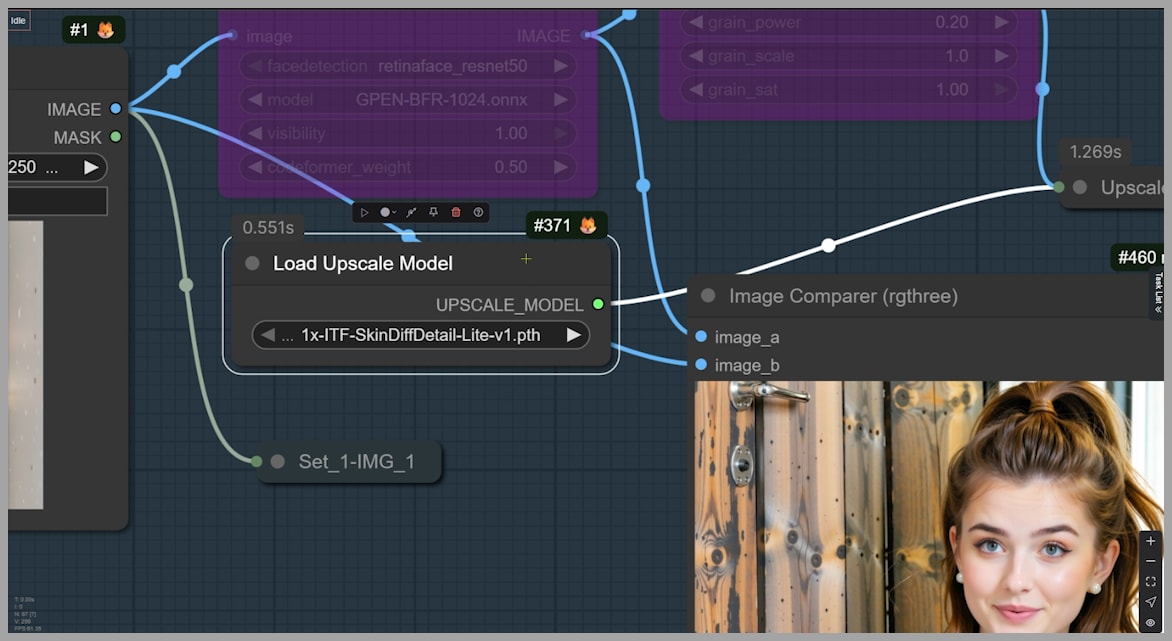Click the play icon in node toolbar
Screen dimensions: 1172x641
tap(364, 212)
